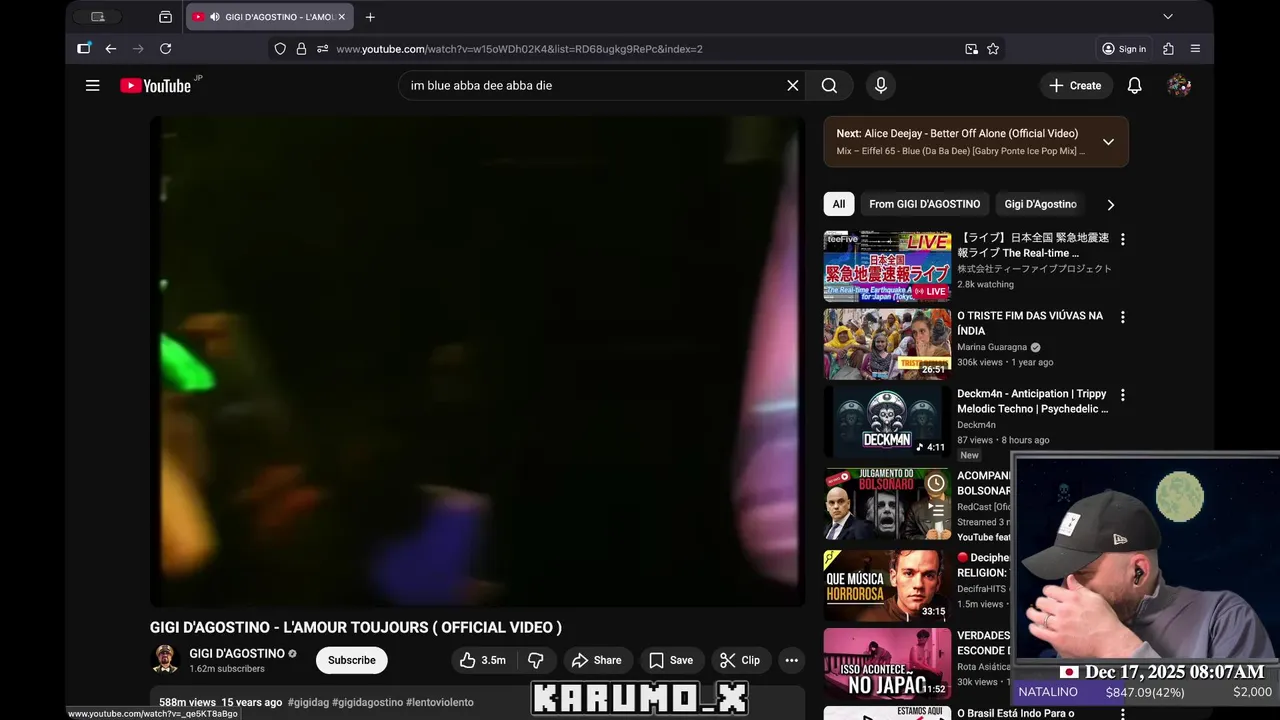
Task: Open the channel avatar under the video
Action: click(165, 660)
